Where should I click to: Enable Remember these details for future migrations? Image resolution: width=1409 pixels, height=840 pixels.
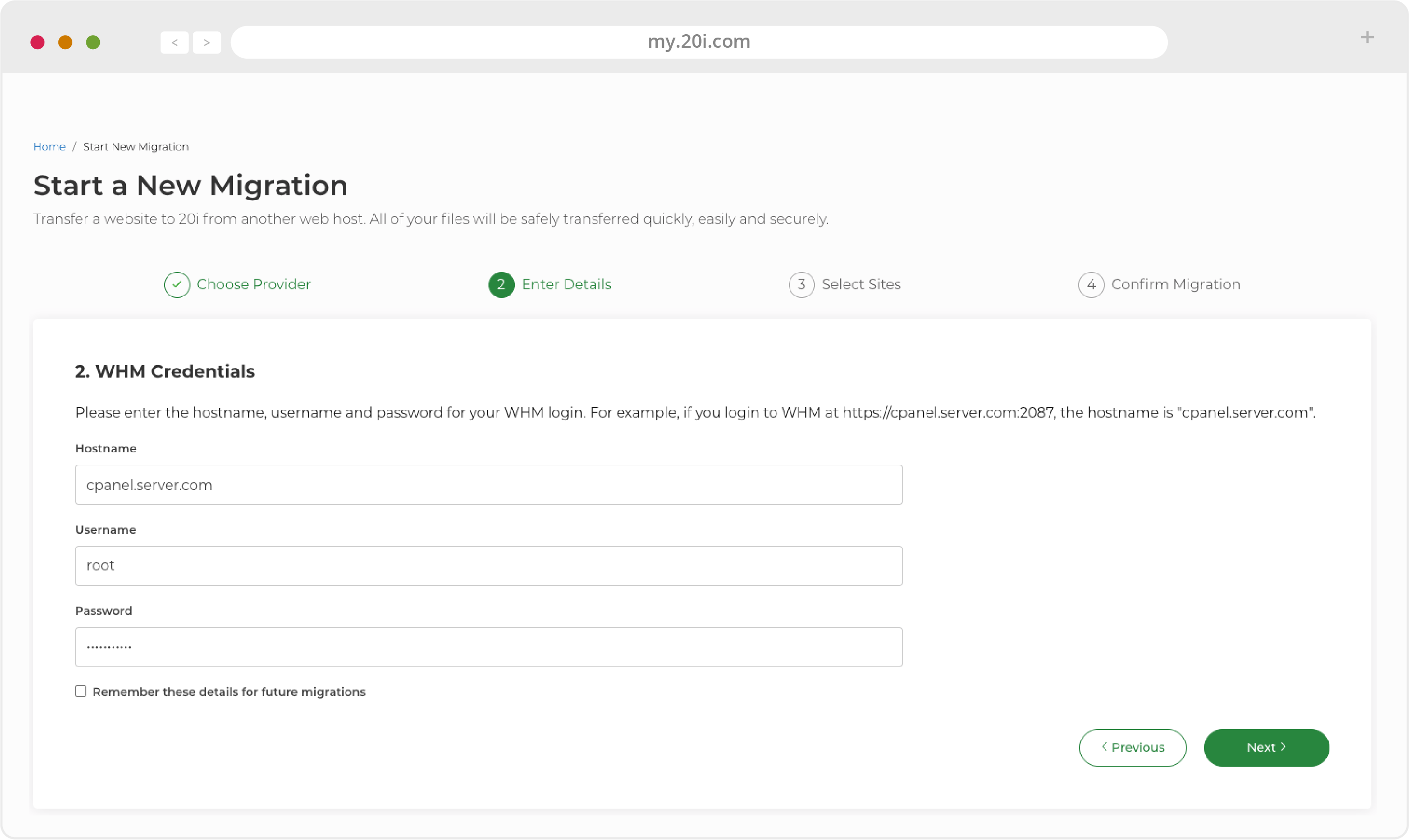(81, 691)
